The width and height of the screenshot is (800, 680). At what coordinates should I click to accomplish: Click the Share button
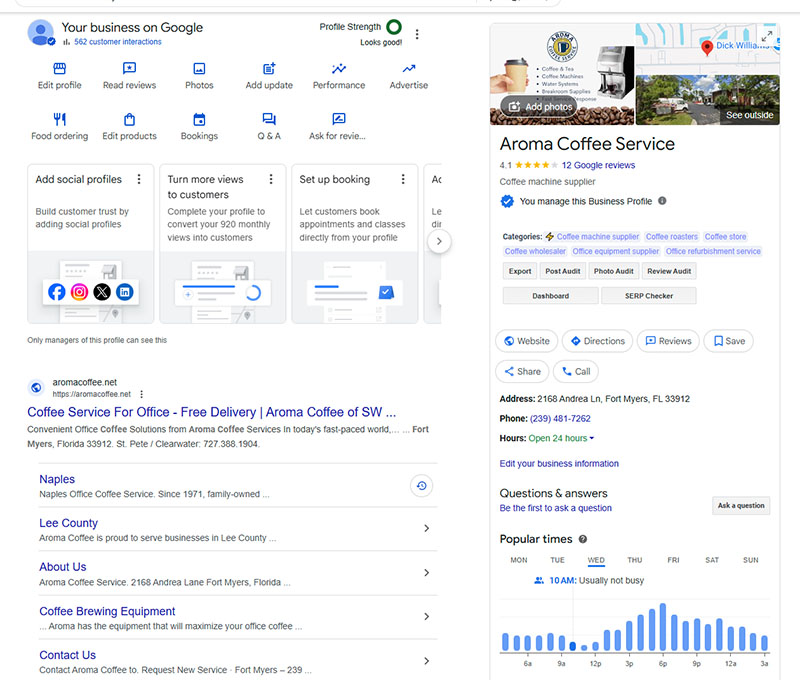522,371
